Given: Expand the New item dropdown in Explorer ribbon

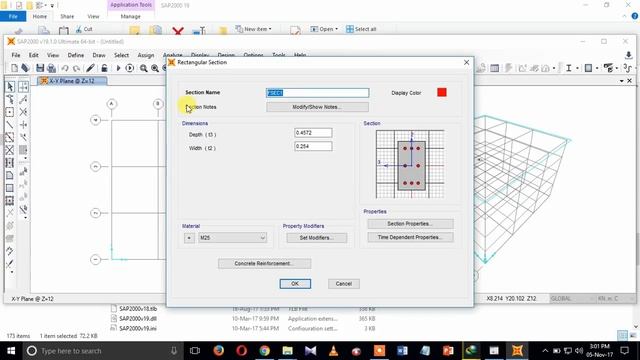Looking at the screenshot, I should [253, 29].
